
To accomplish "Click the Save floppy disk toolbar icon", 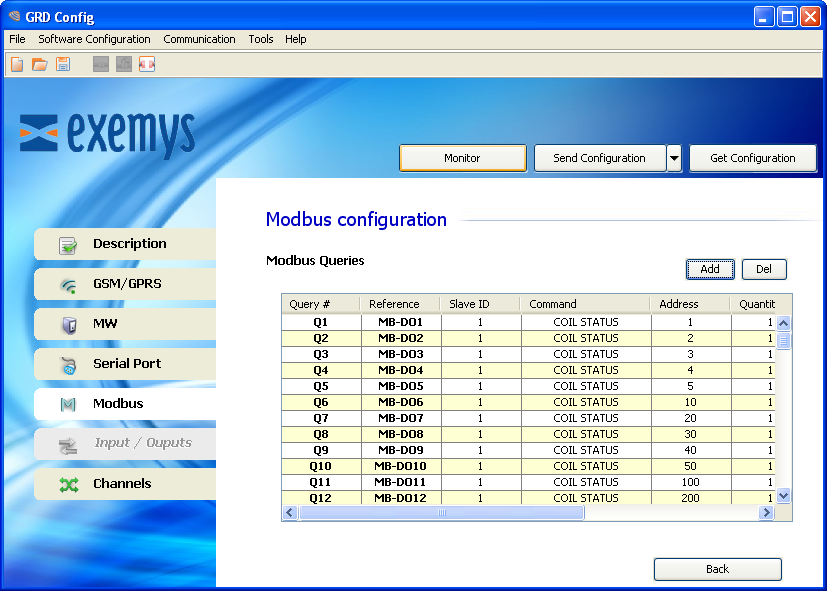I will pyautogui.click(x=63, y=65).
